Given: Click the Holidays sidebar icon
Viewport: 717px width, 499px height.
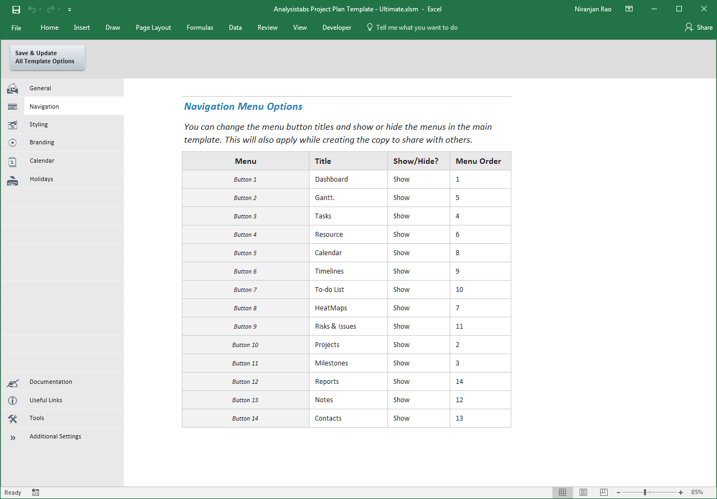Looking at the screenshot, I should pyautogui.click(x=12, y=181).
